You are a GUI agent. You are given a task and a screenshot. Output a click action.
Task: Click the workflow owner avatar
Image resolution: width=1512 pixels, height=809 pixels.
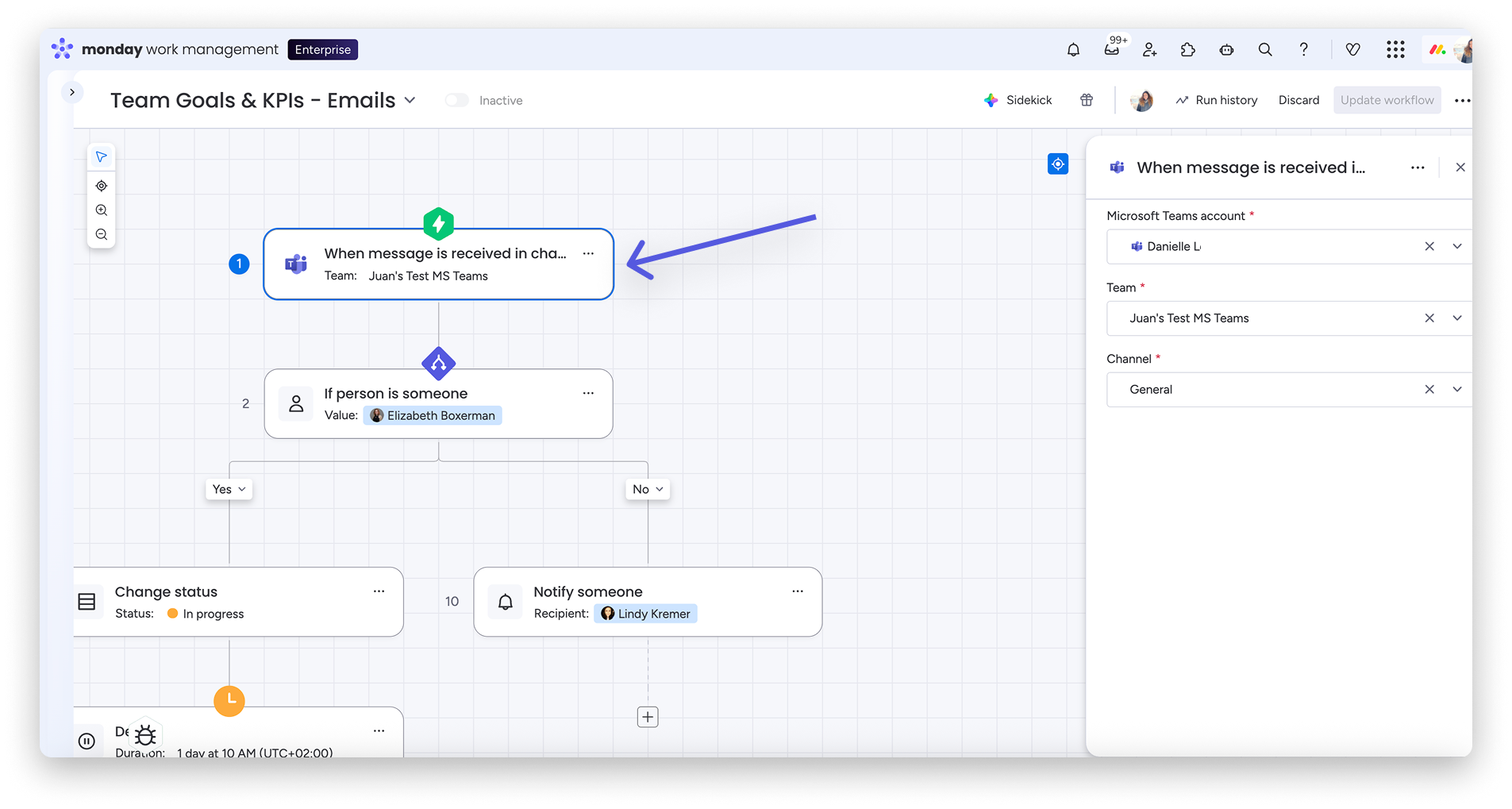pyautogui.click(x=1142, y=100)
